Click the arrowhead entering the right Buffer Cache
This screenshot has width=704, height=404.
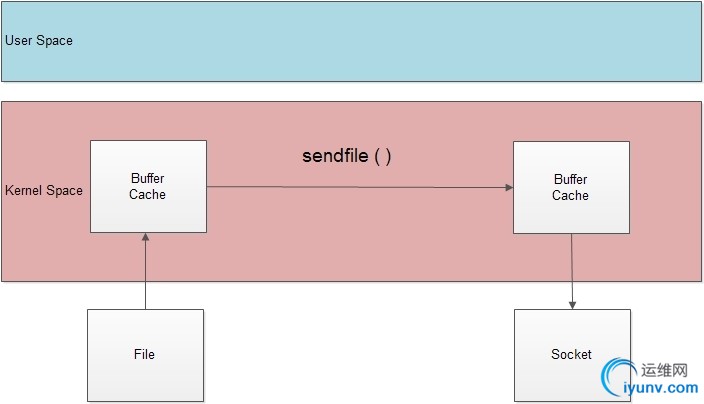point(509,187)
